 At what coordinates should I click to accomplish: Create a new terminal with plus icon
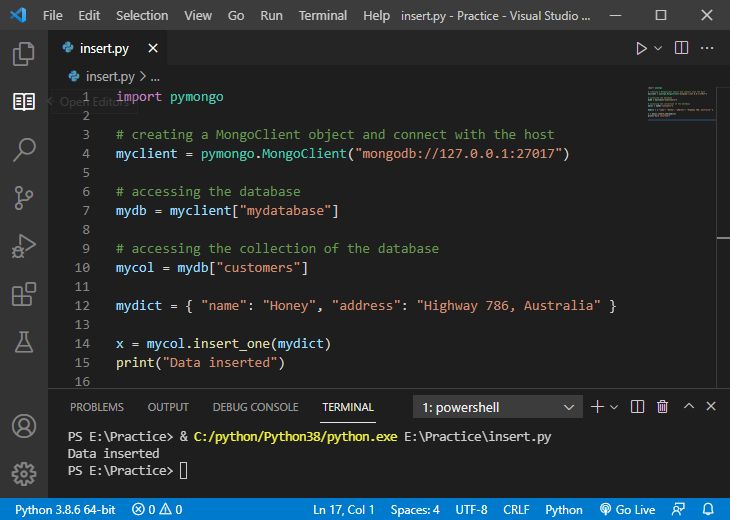(597, 406)
